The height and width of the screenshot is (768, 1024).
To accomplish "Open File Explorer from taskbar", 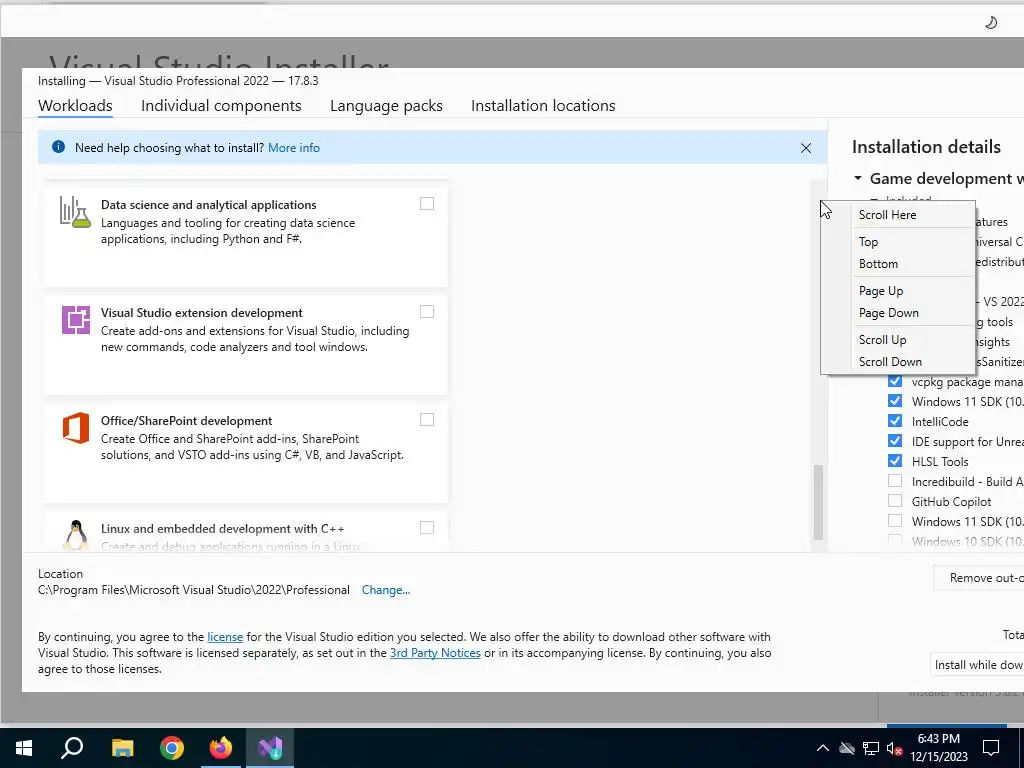I will point(122,748).
